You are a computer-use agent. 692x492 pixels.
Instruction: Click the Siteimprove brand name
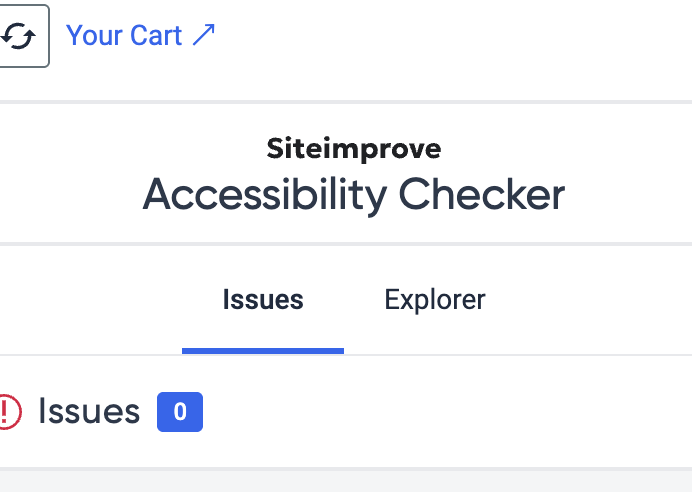pyautogui.click(x=354, y=148)
